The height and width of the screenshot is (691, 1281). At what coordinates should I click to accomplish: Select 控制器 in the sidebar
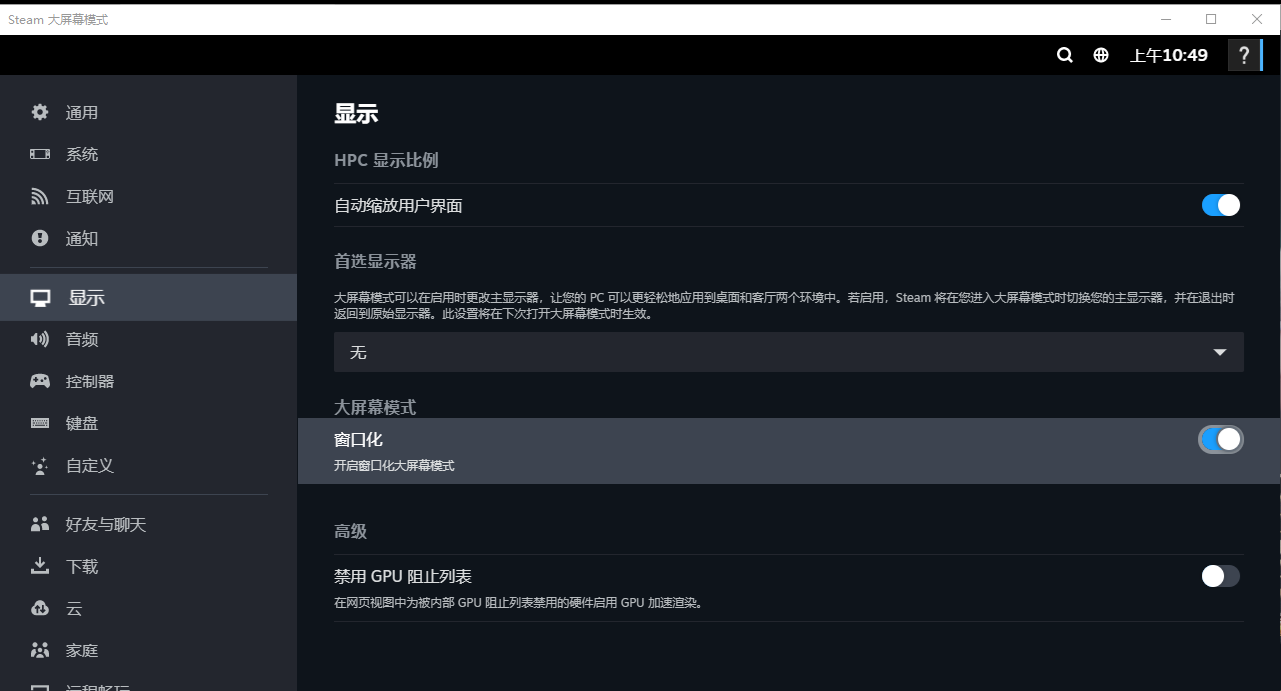[148, 381]
